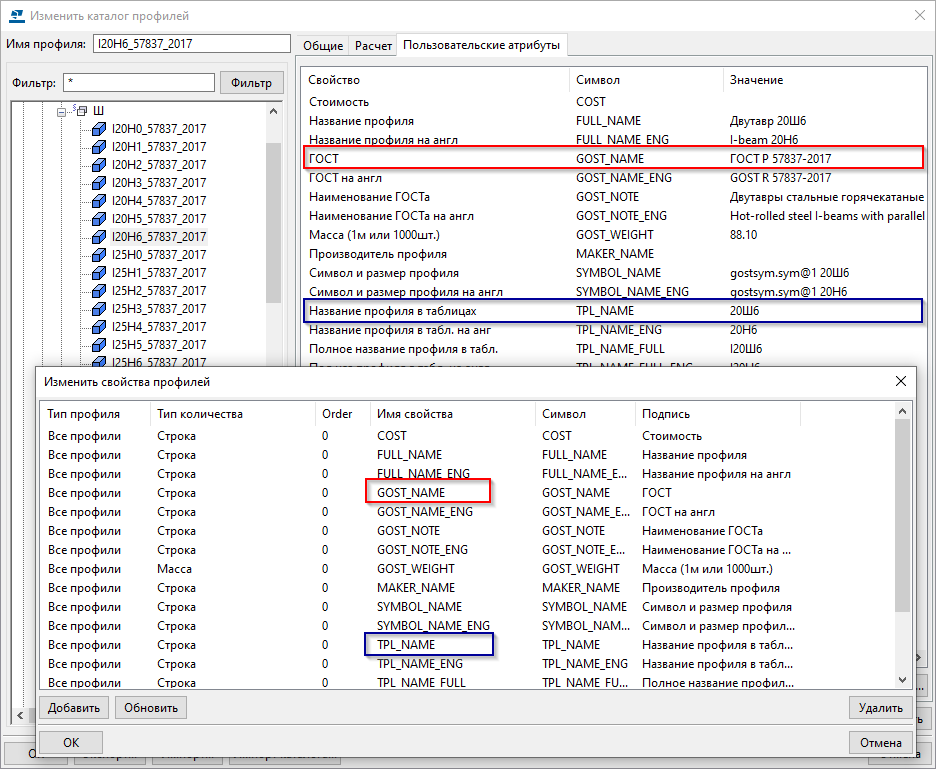Select profile icon of I20H0_57837_2017
This screenshot has height=769, width=936.
(x=99, y=128)
